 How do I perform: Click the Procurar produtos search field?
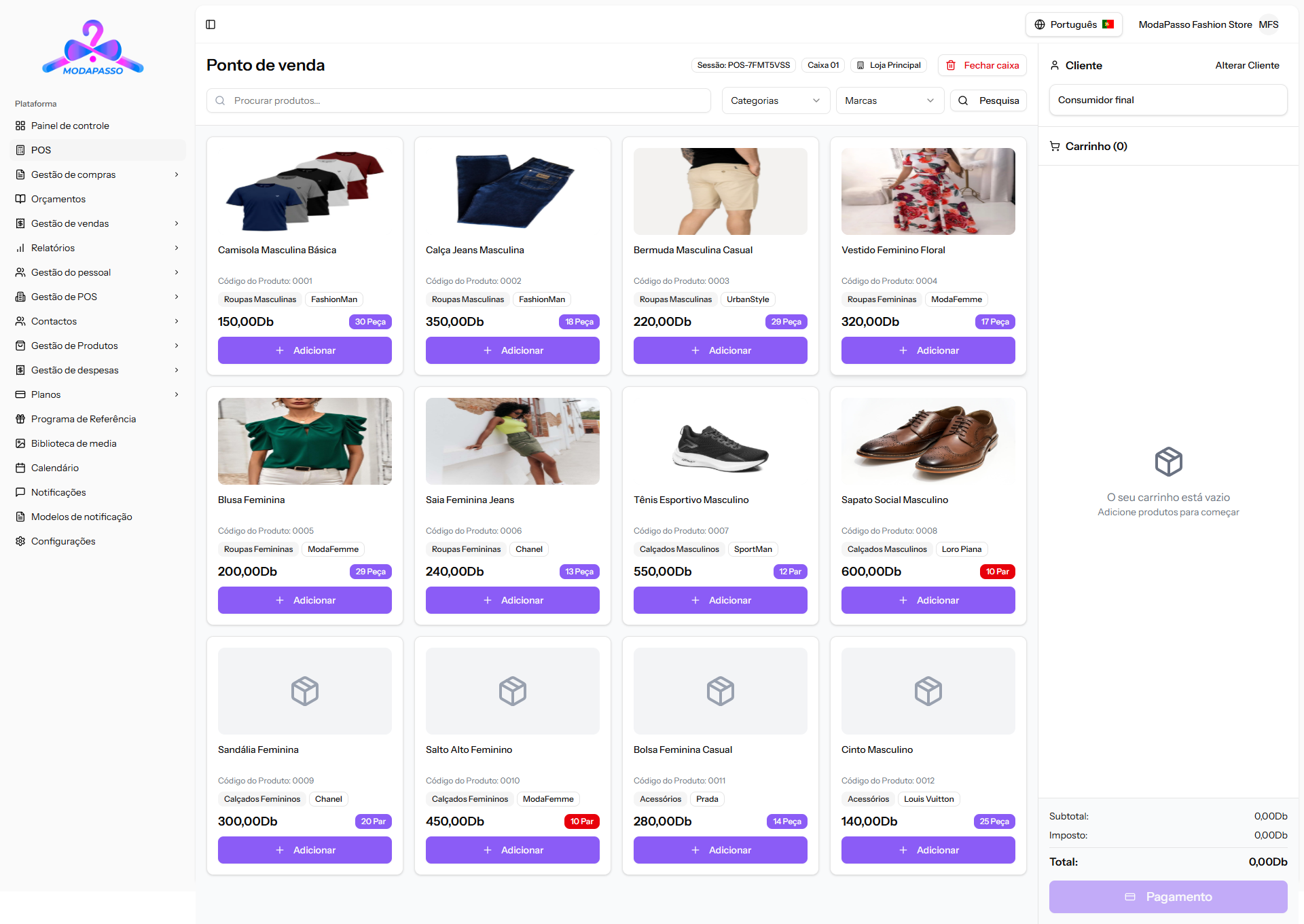(x=458, y=100)
